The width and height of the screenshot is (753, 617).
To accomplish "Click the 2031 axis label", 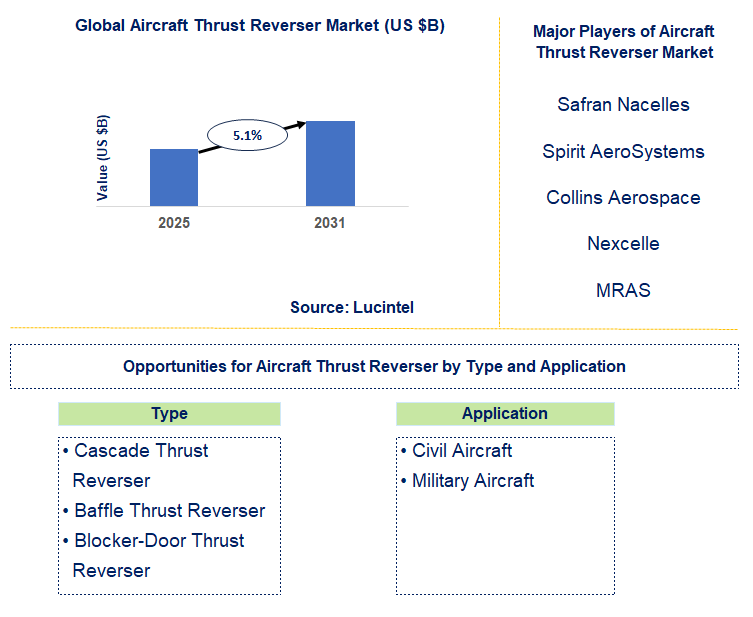I will (329, 223).
